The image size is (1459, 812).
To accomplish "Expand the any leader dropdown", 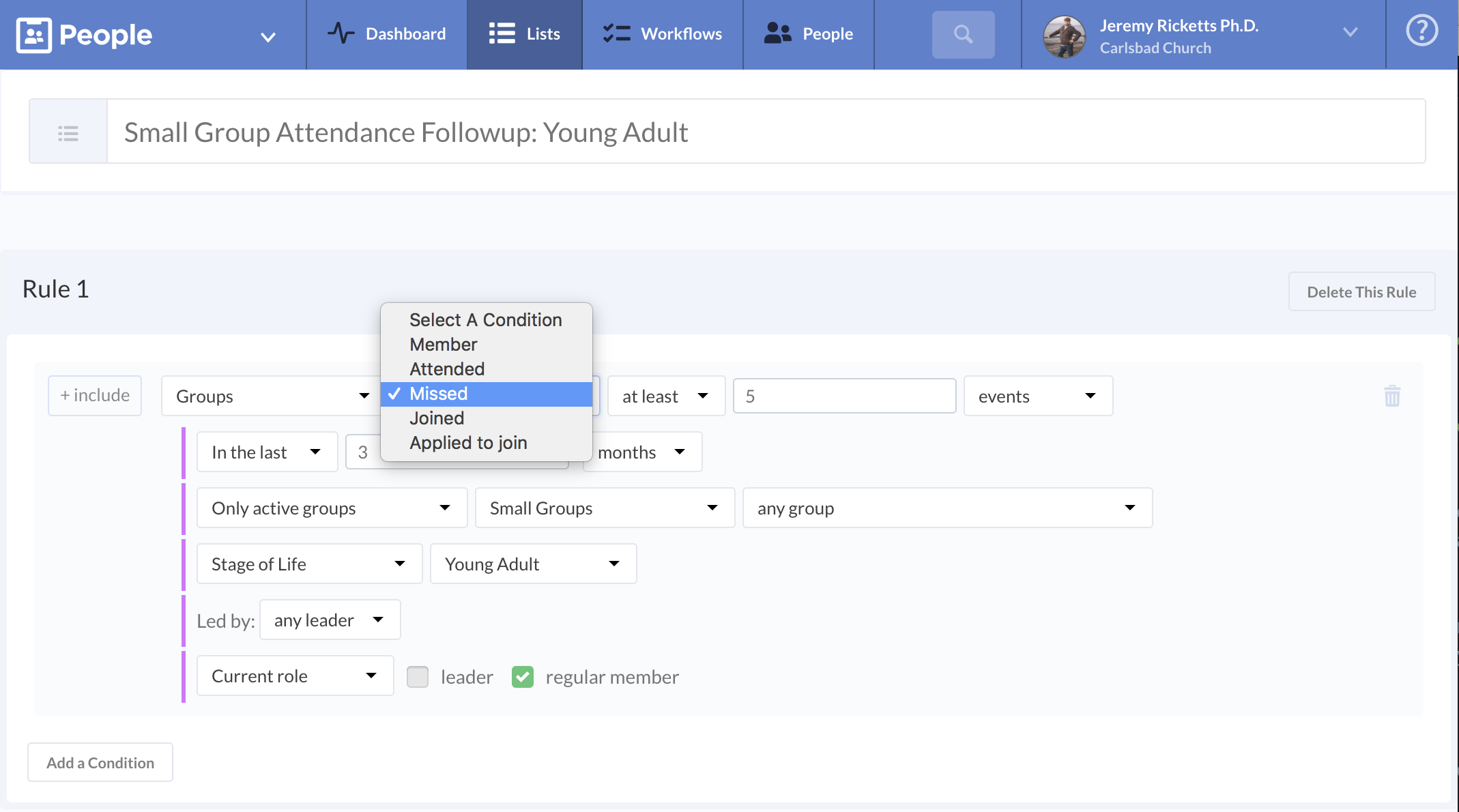I will point(330,620).
